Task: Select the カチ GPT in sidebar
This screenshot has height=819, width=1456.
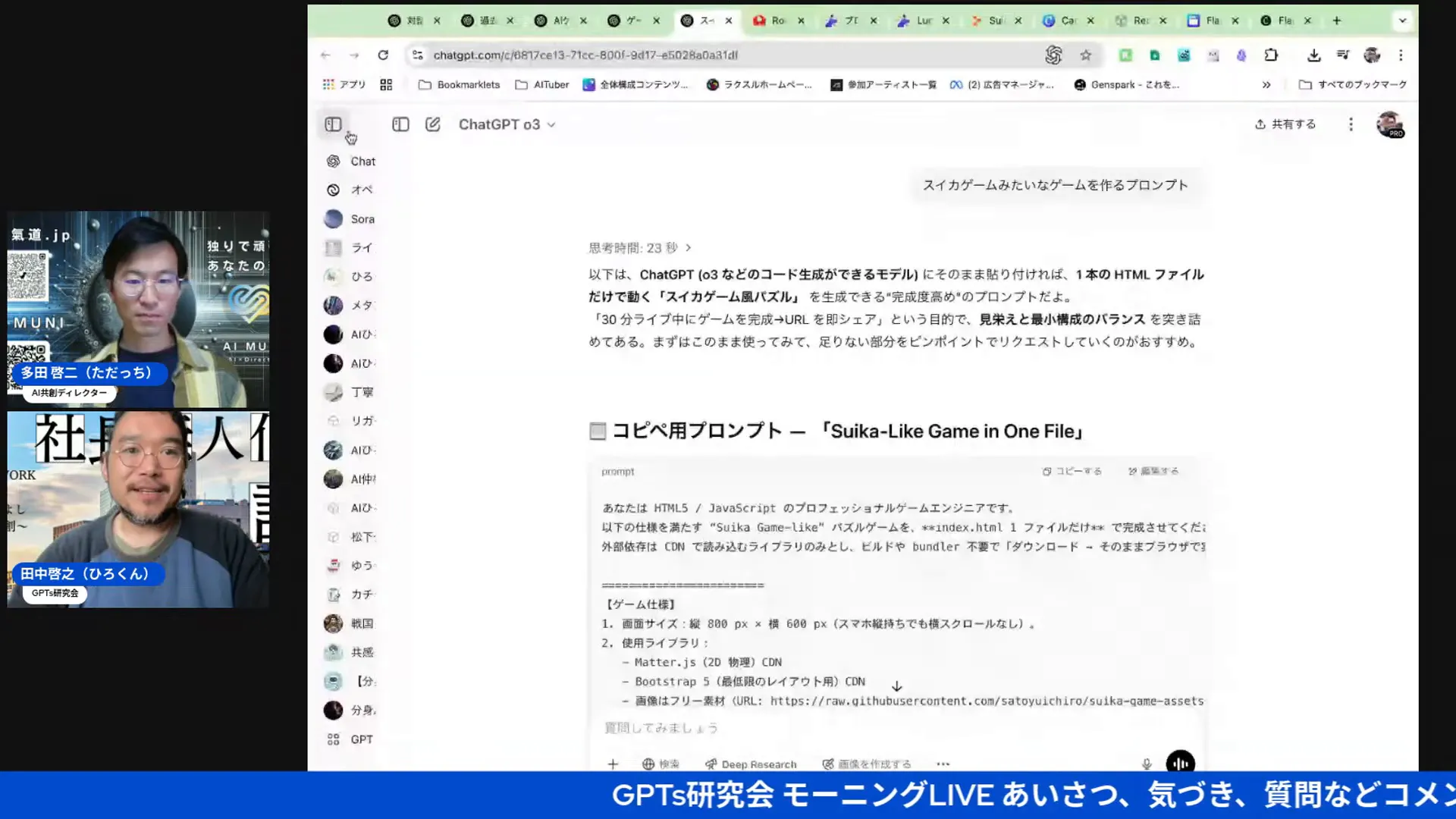Action: pyautogui.click(x=350, y=595)
